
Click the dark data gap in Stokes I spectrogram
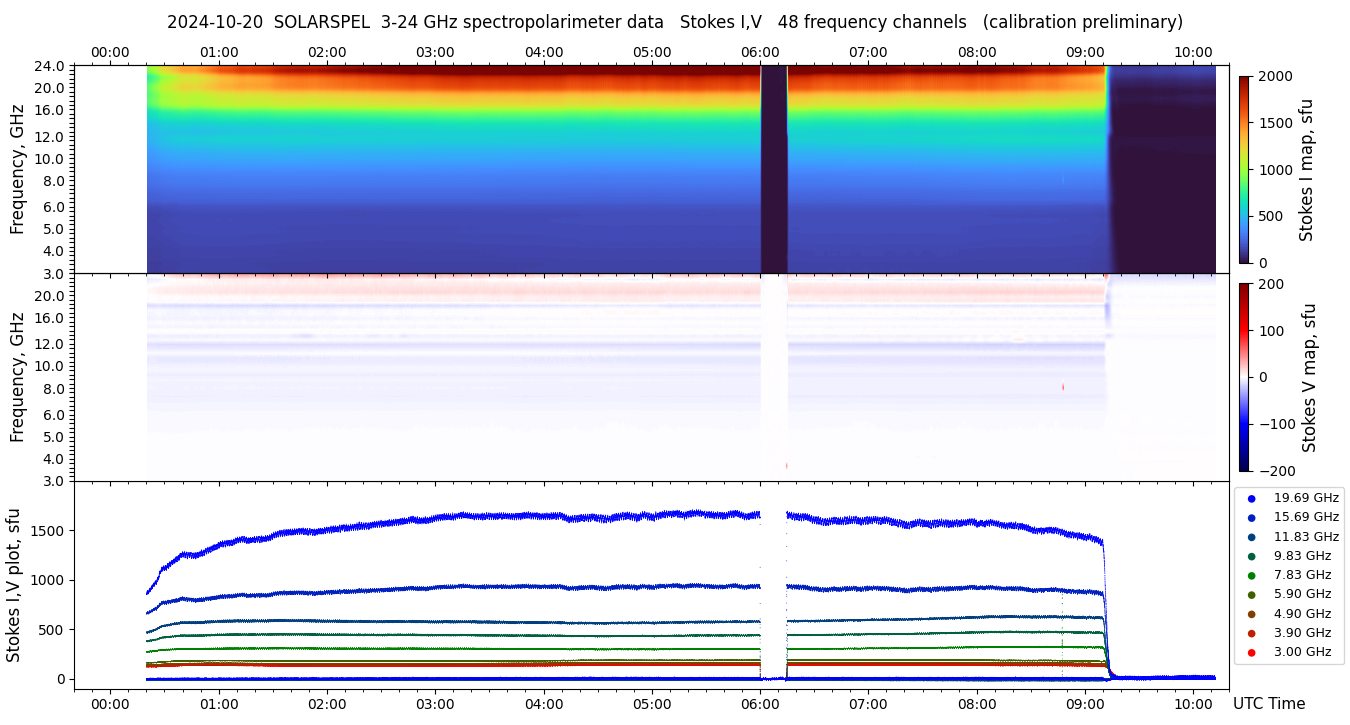pyautogui.click(x=774, y=170)
